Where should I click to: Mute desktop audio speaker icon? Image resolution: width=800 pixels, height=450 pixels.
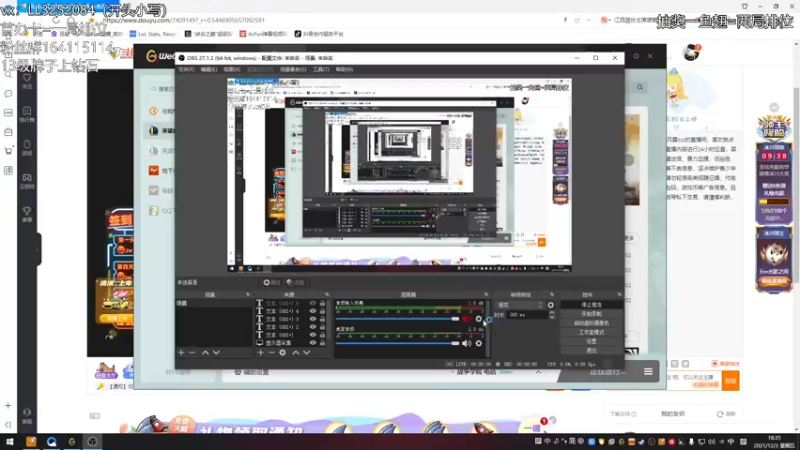(466, 344)
